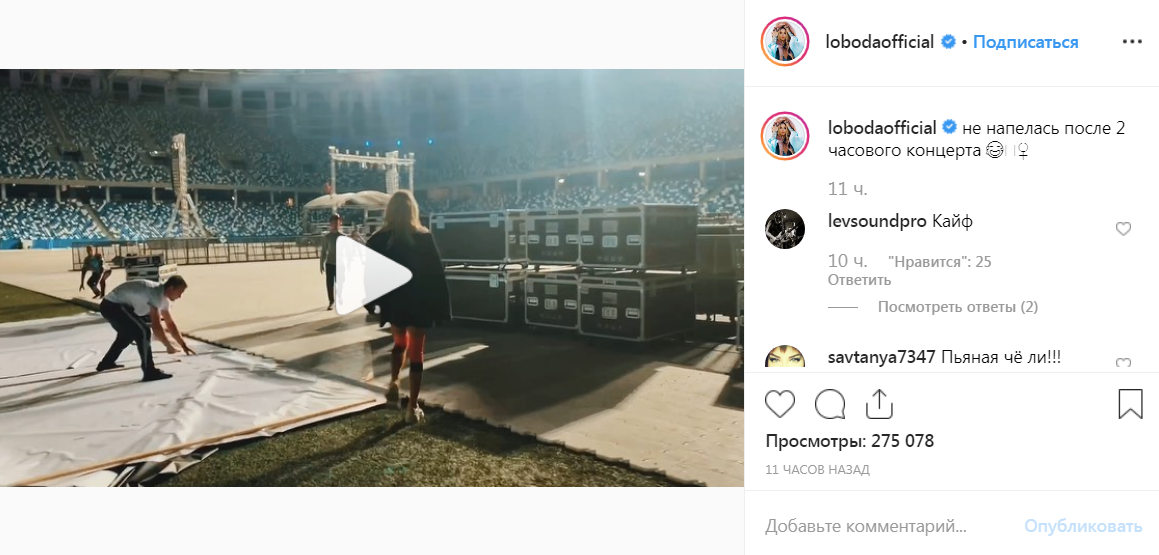Click header profile avatar with story ring
This screenshot has height=555, width=1159.
[x=784, y=42]
